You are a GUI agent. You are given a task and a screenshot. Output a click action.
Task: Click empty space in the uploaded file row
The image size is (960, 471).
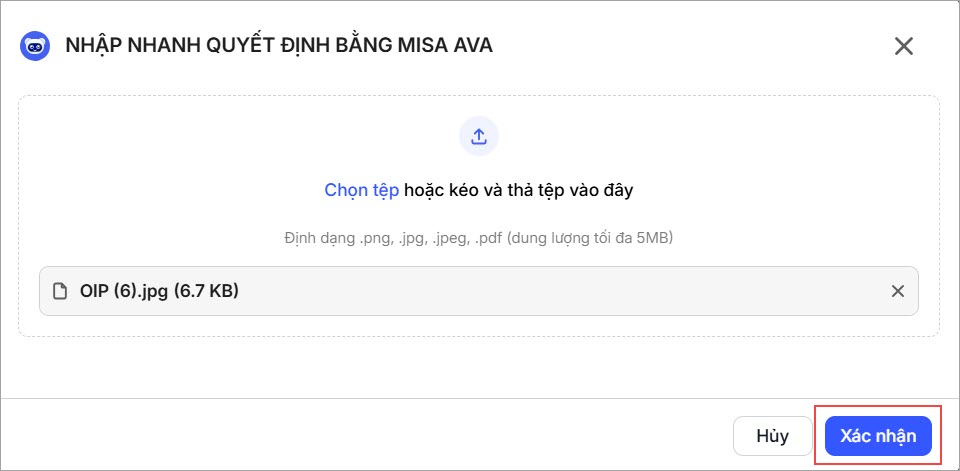[560, 291]
